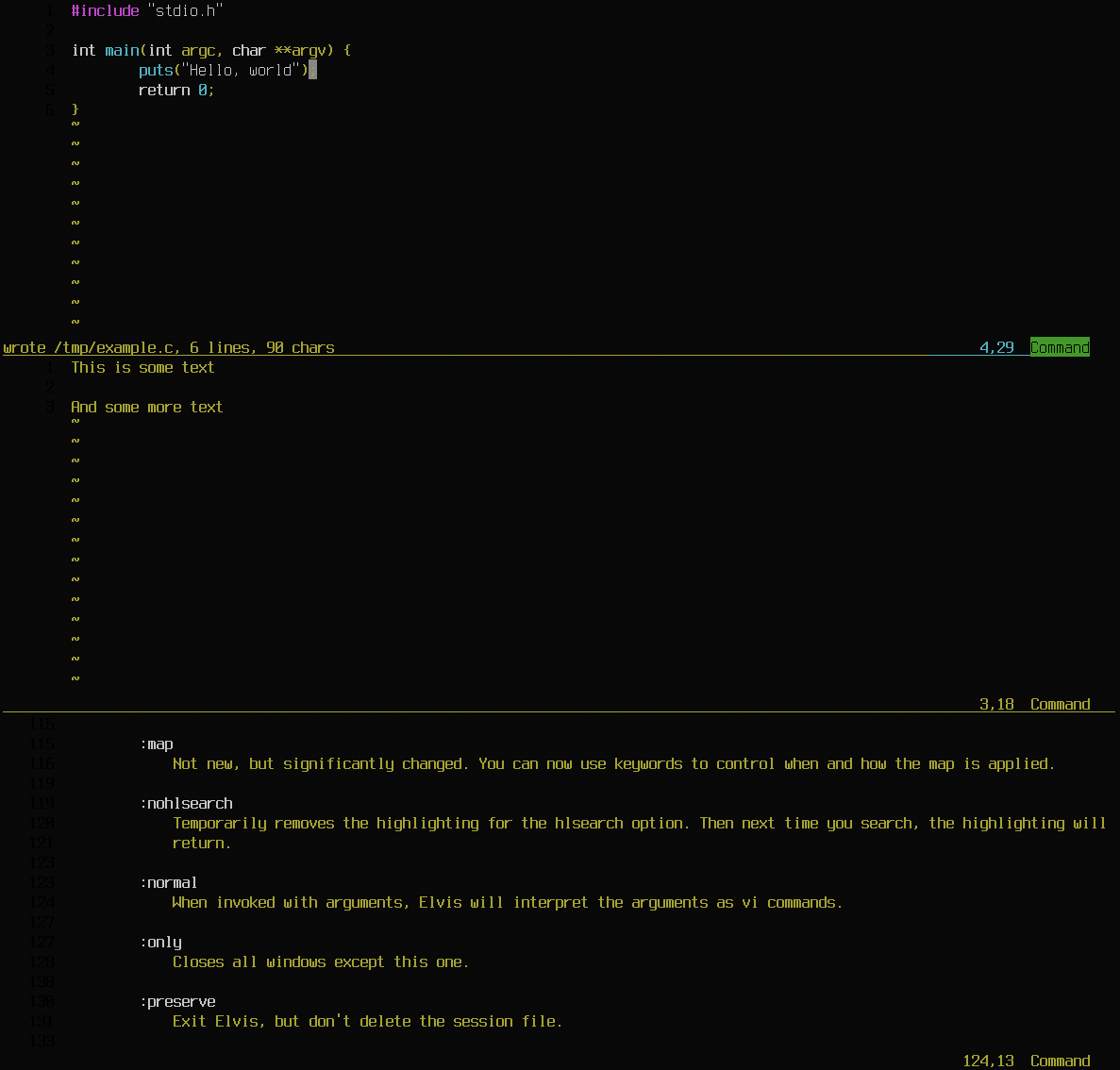The image size is (1120, 1070).
Task: Click 'Exit Elvis, but don't delete the session file.'
Action: tap(367, 1022)
